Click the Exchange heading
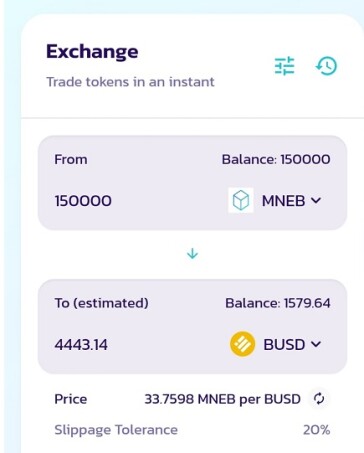This screenshot has width=364, height=453. [92, 52]
